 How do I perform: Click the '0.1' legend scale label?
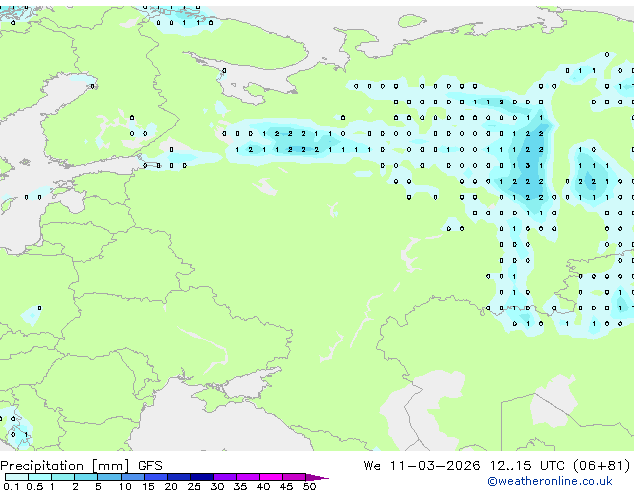[x=11, y=486]
